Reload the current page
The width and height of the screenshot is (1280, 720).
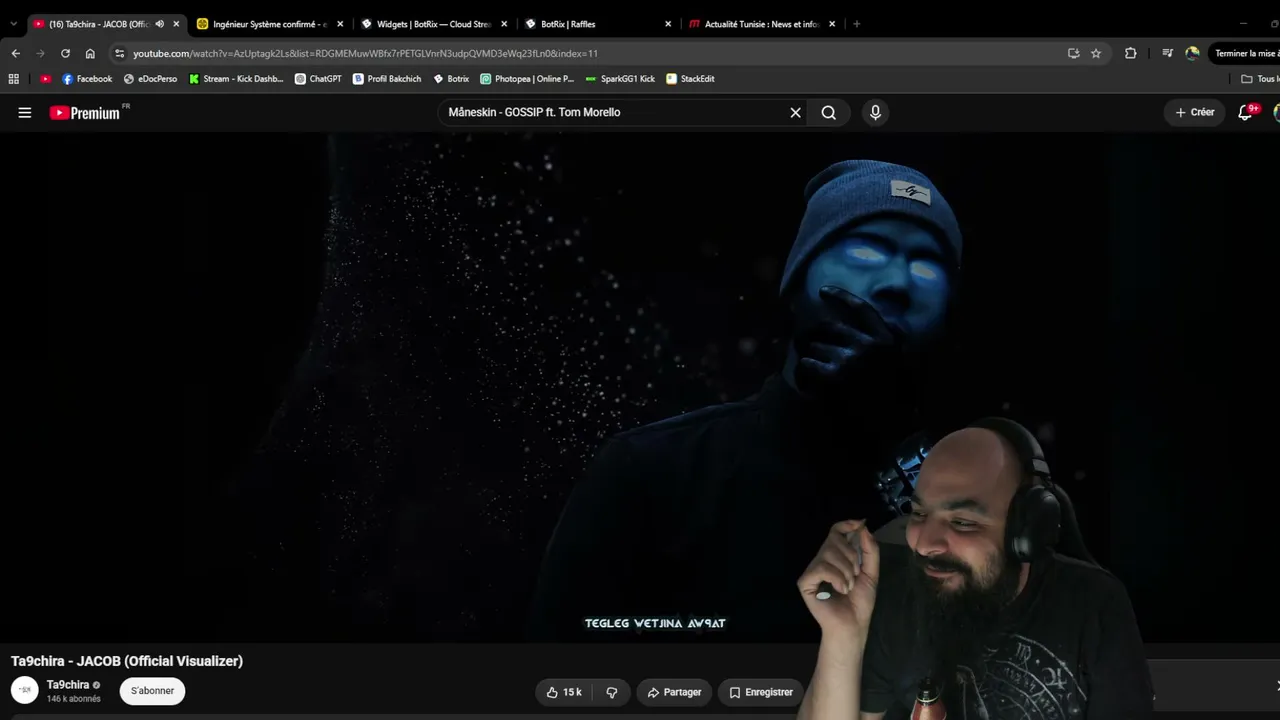(65, 54)
